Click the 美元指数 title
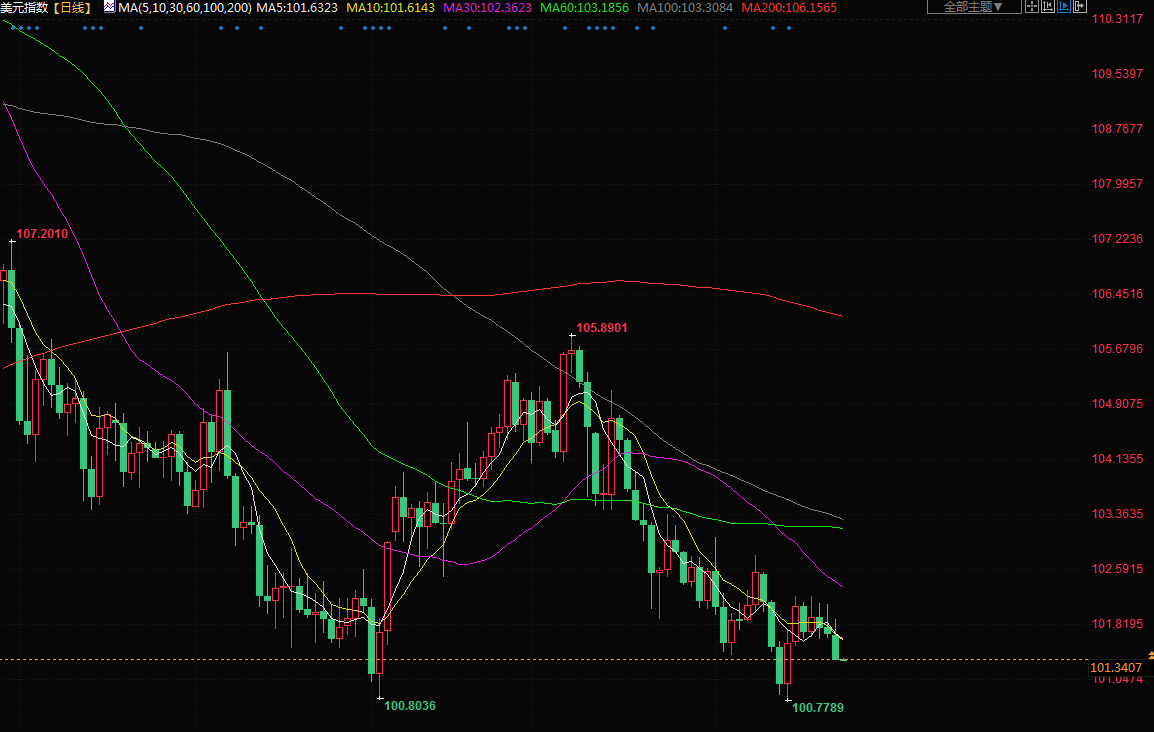This screenshot has height=732, width=1154. 25,8
